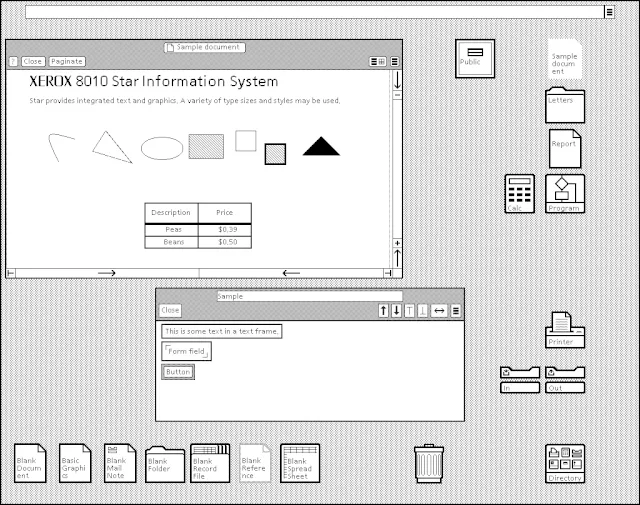
Task: Open the document window's menu icon
Action: point(394,62)
